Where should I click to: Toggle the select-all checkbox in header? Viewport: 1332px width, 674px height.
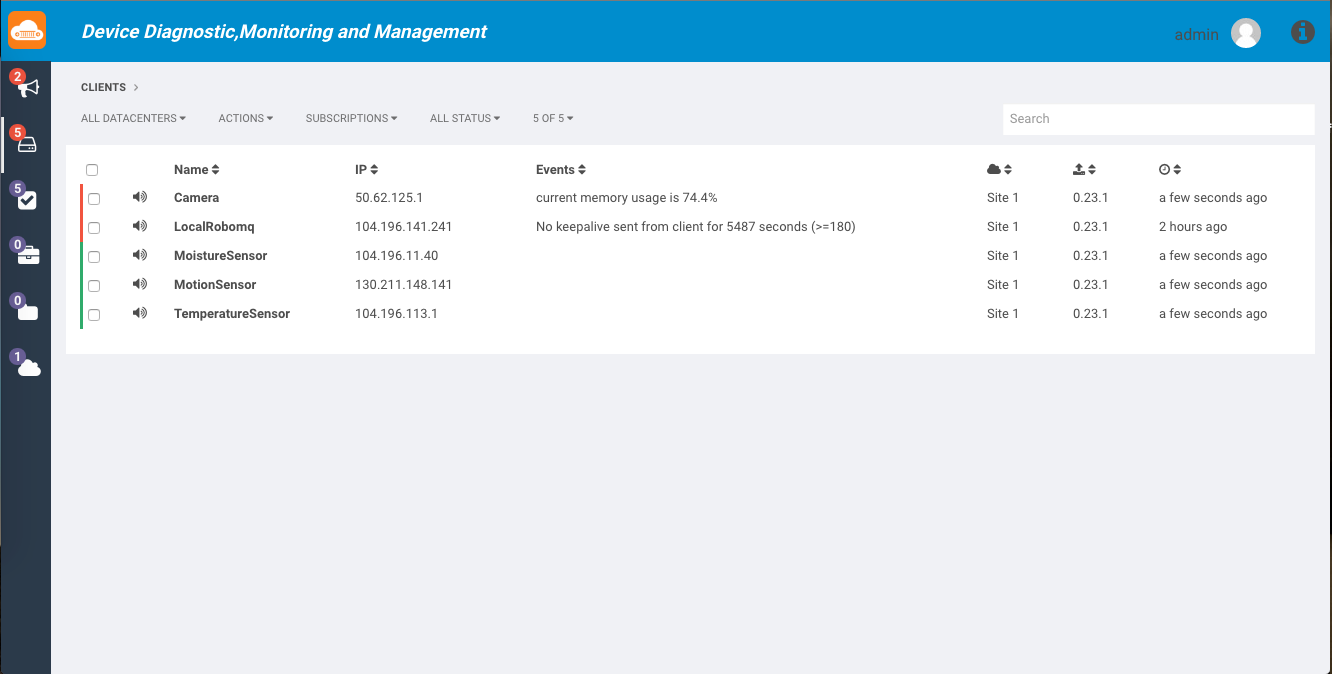coord(92,170)
